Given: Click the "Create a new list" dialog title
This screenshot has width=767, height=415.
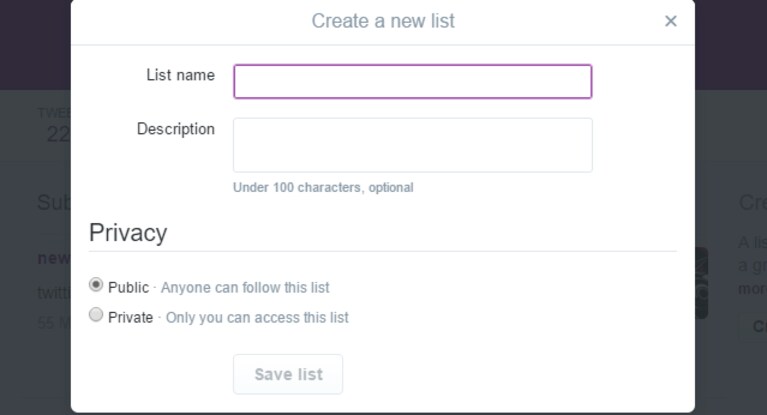Looking at the screenshot, I should point(383,21).
